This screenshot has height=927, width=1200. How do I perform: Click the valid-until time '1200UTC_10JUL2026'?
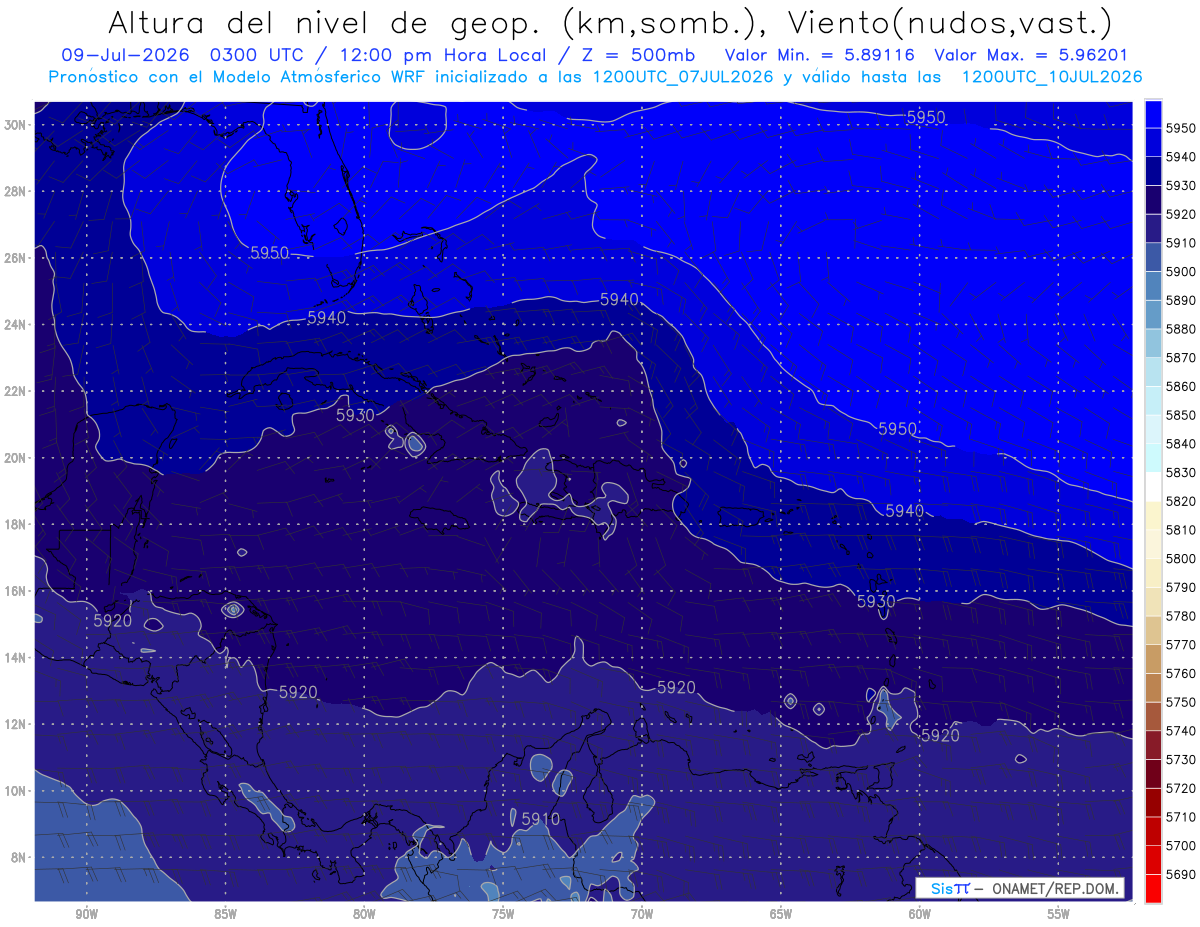point(1051,76)
